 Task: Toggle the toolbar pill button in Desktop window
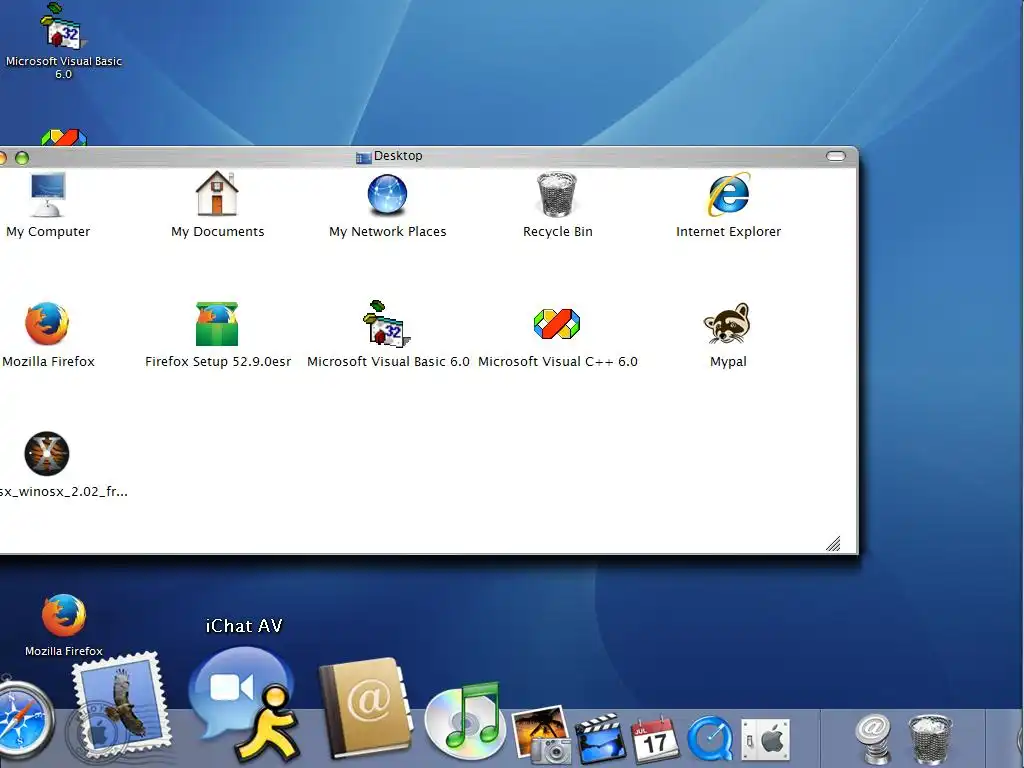(x=835, y=156)
